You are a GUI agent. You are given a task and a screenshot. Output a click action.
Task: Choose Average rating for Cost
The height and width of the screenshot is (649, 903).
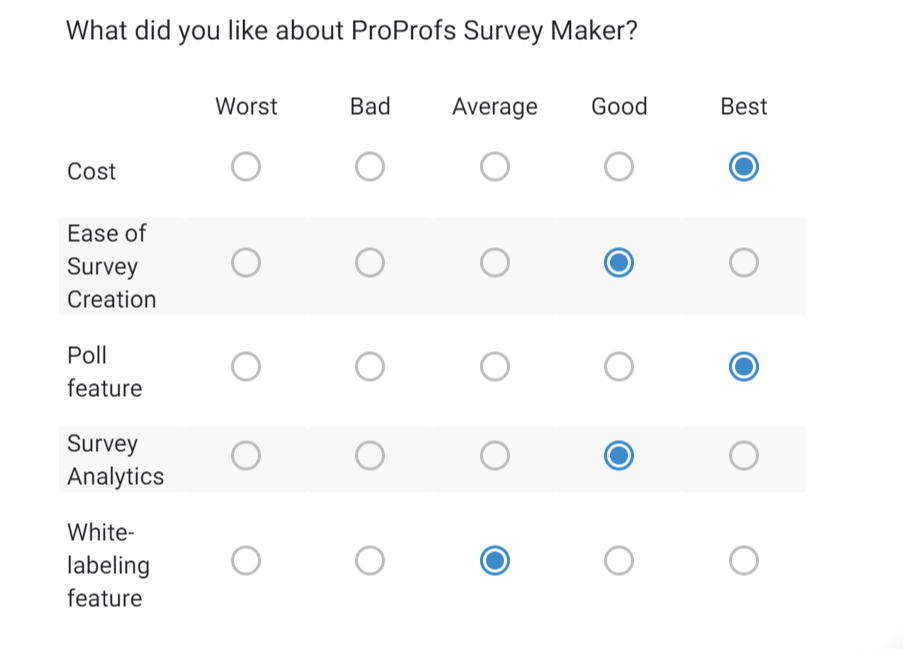point(494,167)
